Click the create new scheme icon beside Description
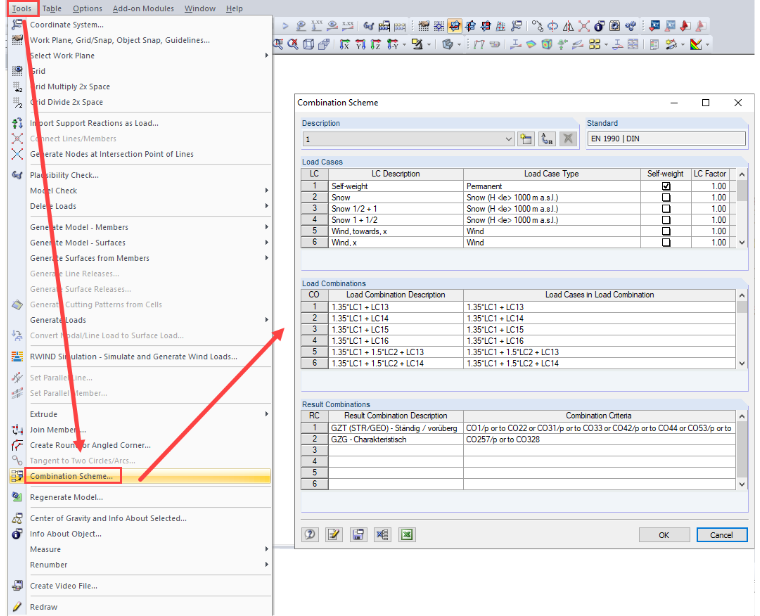760x616 pixels. click(x=526, y=139)
